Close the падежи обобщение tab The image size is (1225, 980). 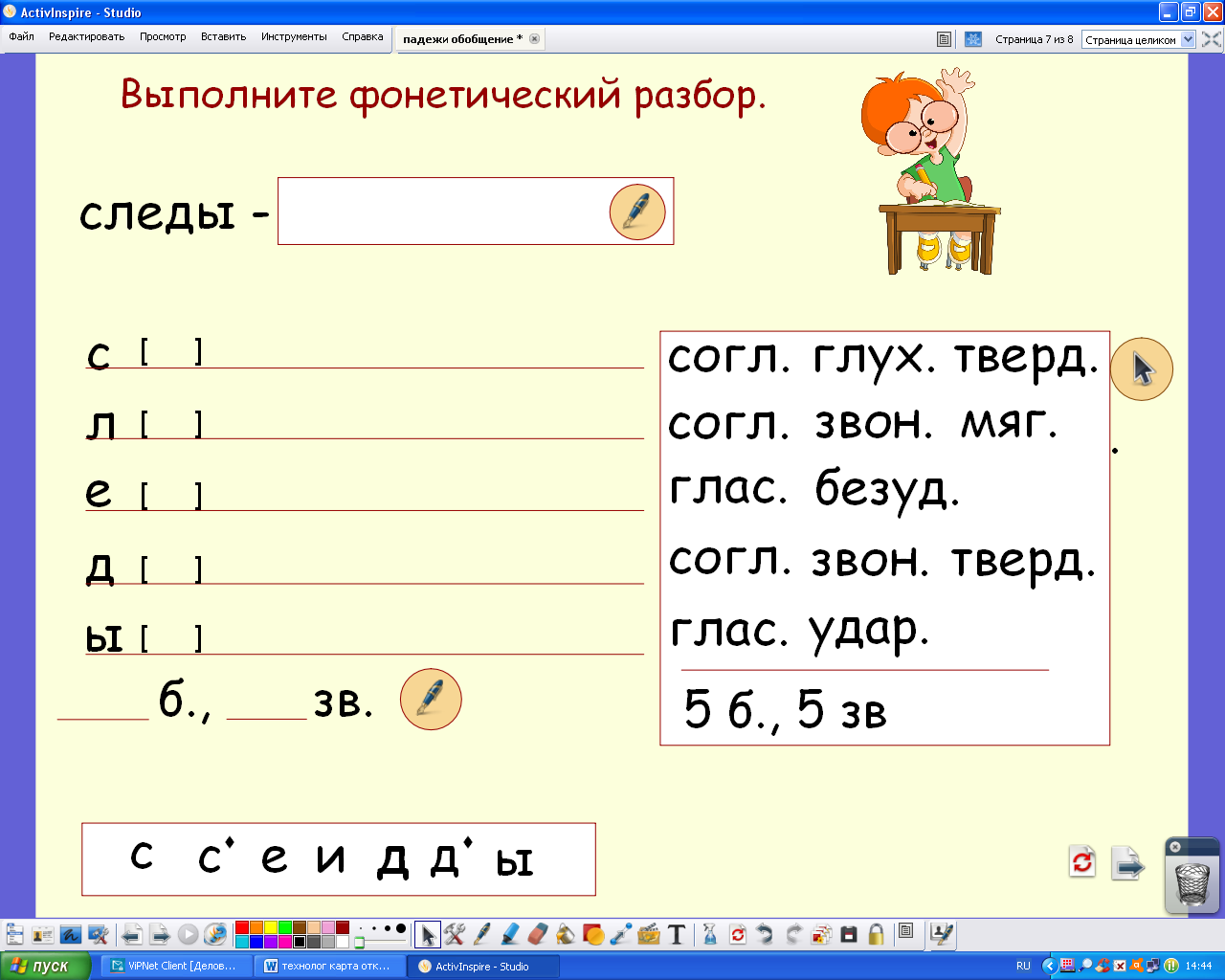click(x=534, y=39)
